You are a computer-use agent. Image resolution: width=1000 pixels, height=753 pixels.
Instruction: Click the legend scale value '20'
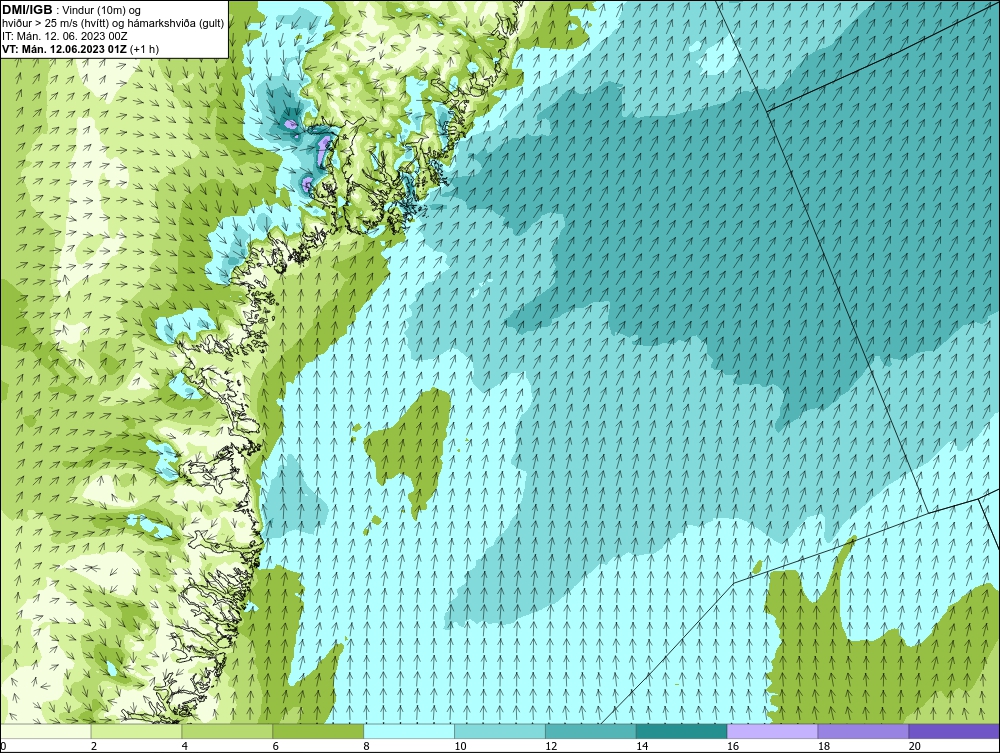pyautogui.click(x=915, y=746)
